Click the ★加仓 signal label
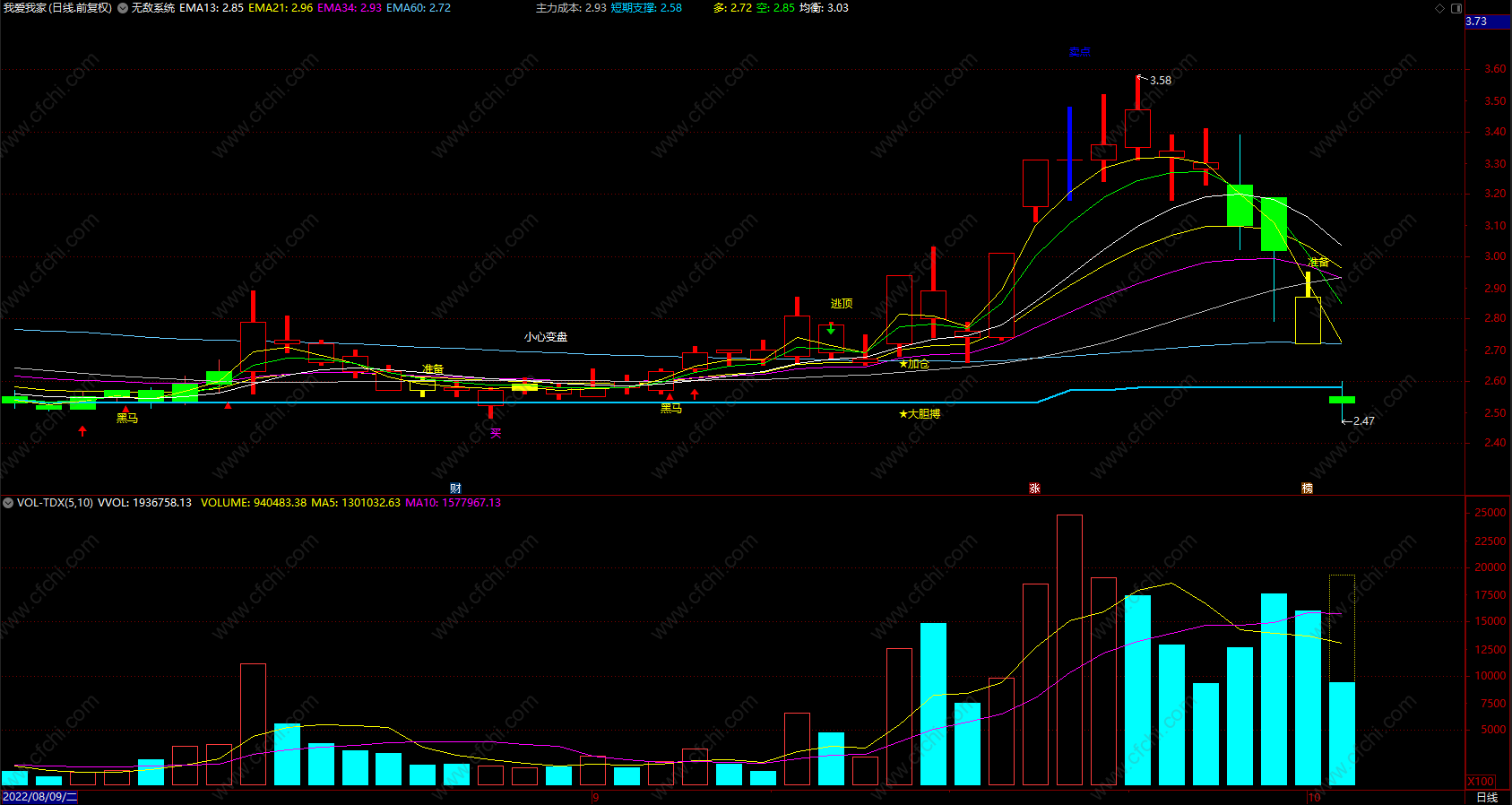Screen dimensions: 1512x805 point(914,365)
